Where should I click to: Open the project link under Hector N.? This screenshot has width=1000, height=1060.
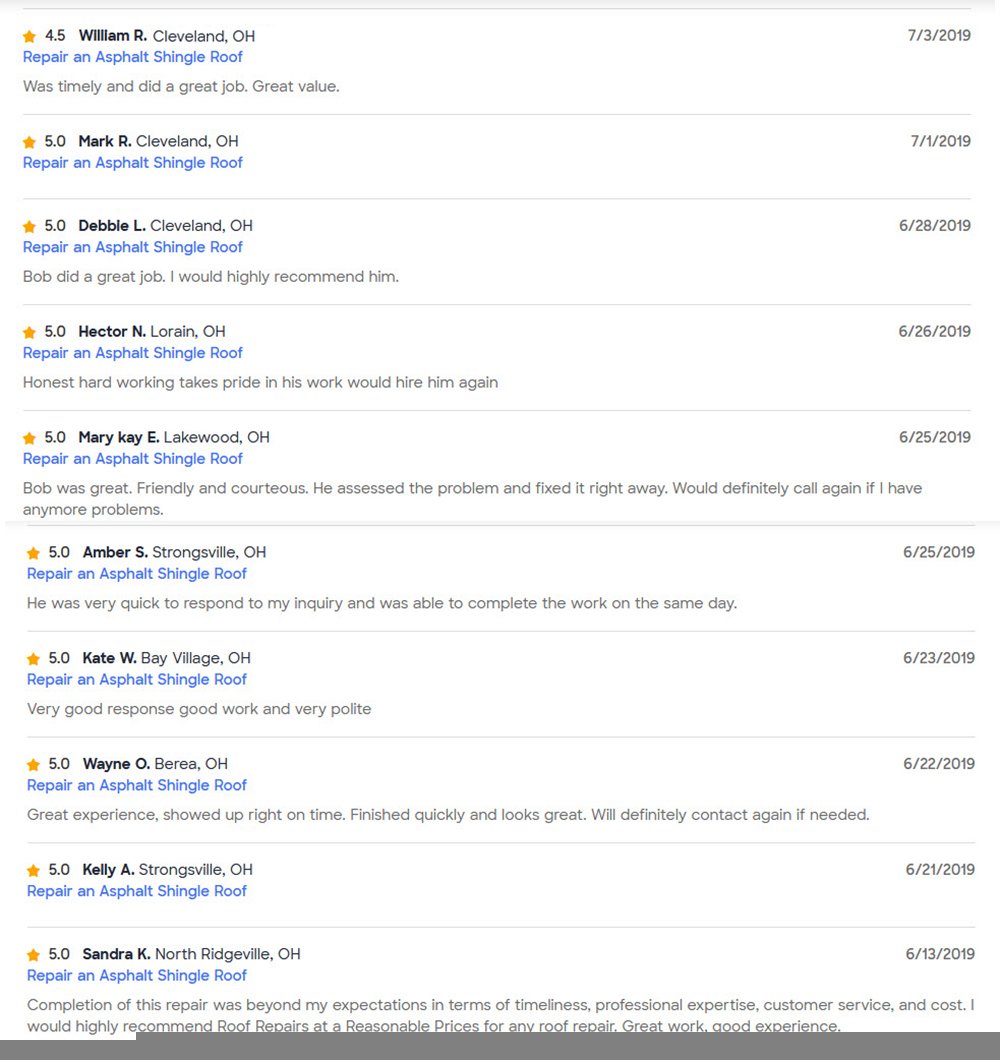[x=133, y=352]
